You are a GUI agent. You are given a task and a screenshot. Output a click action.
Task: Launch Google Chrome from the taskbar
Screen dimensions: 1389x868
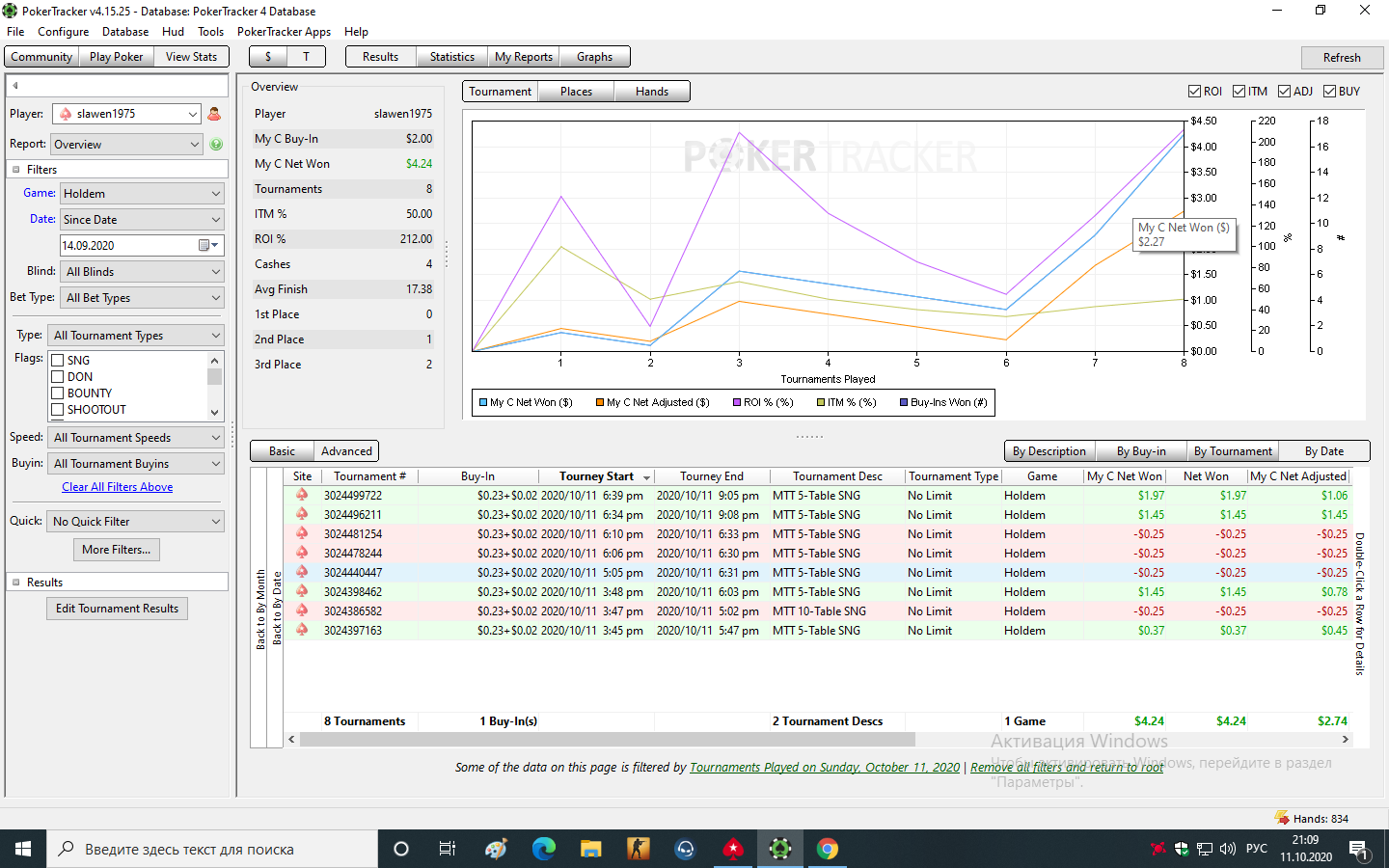[x=828, y=849]
